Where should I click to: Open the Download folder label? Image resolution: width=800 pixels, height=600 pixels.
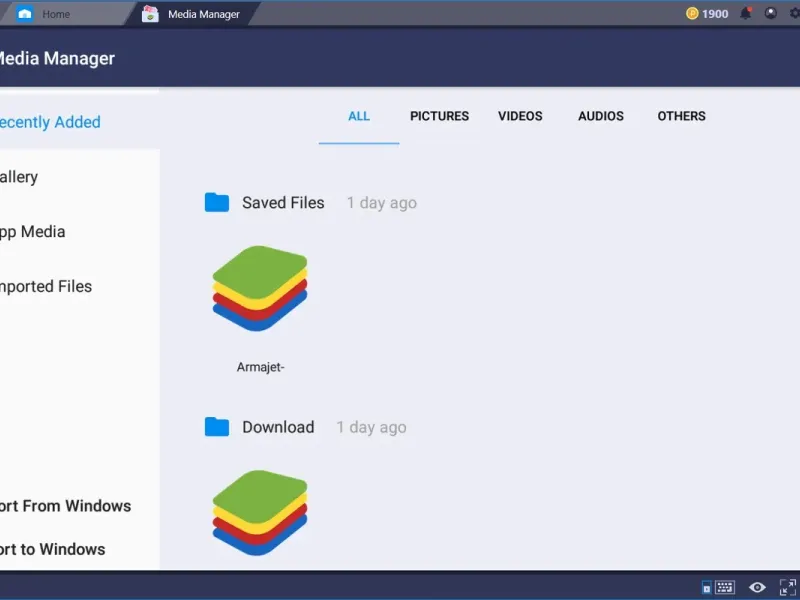278,427
